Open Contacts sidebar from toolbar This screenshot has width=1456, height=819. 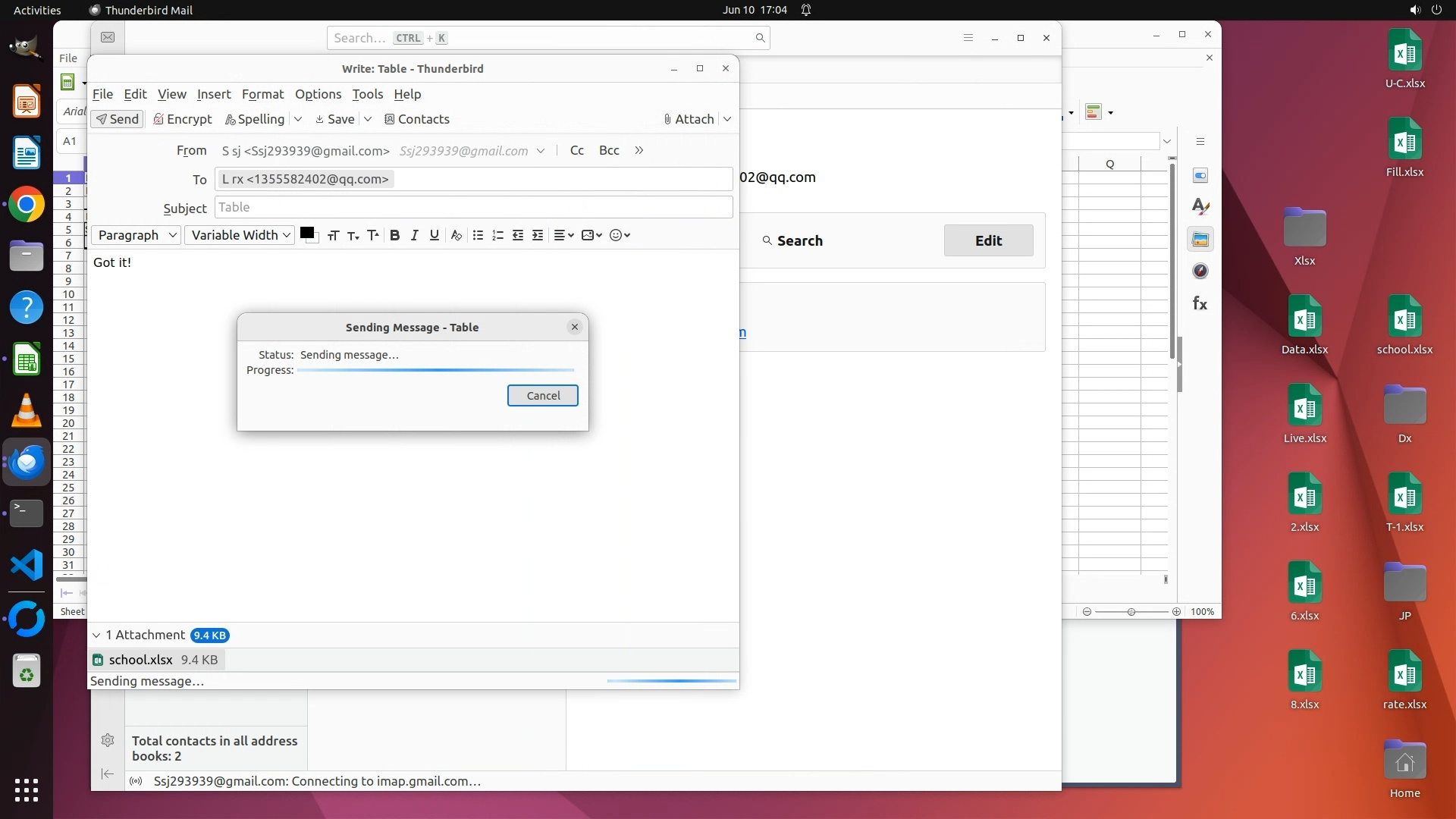point(416,119)
